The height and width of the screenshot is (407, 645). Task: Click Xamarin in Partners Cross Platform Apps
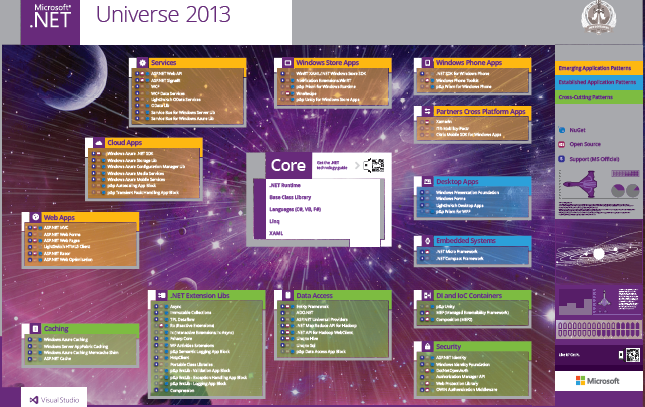[x=444, y=122]
